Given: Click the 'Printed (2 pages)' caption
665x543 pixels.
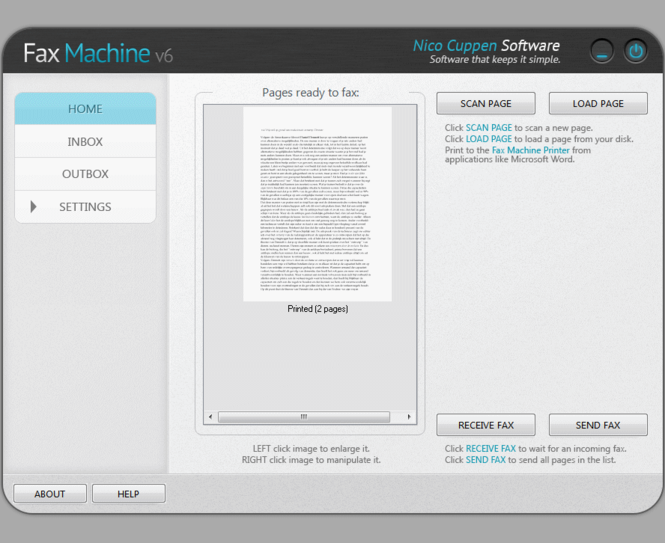Looking at the screenshot, I should pyautogui.click(x=318, y=309).
